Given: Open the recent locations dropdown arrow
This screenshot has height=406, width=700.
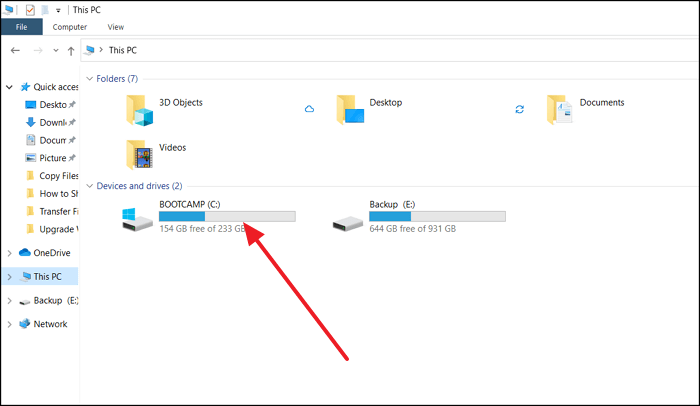Looking at the screenshot, I should click(x=55, y=49).
